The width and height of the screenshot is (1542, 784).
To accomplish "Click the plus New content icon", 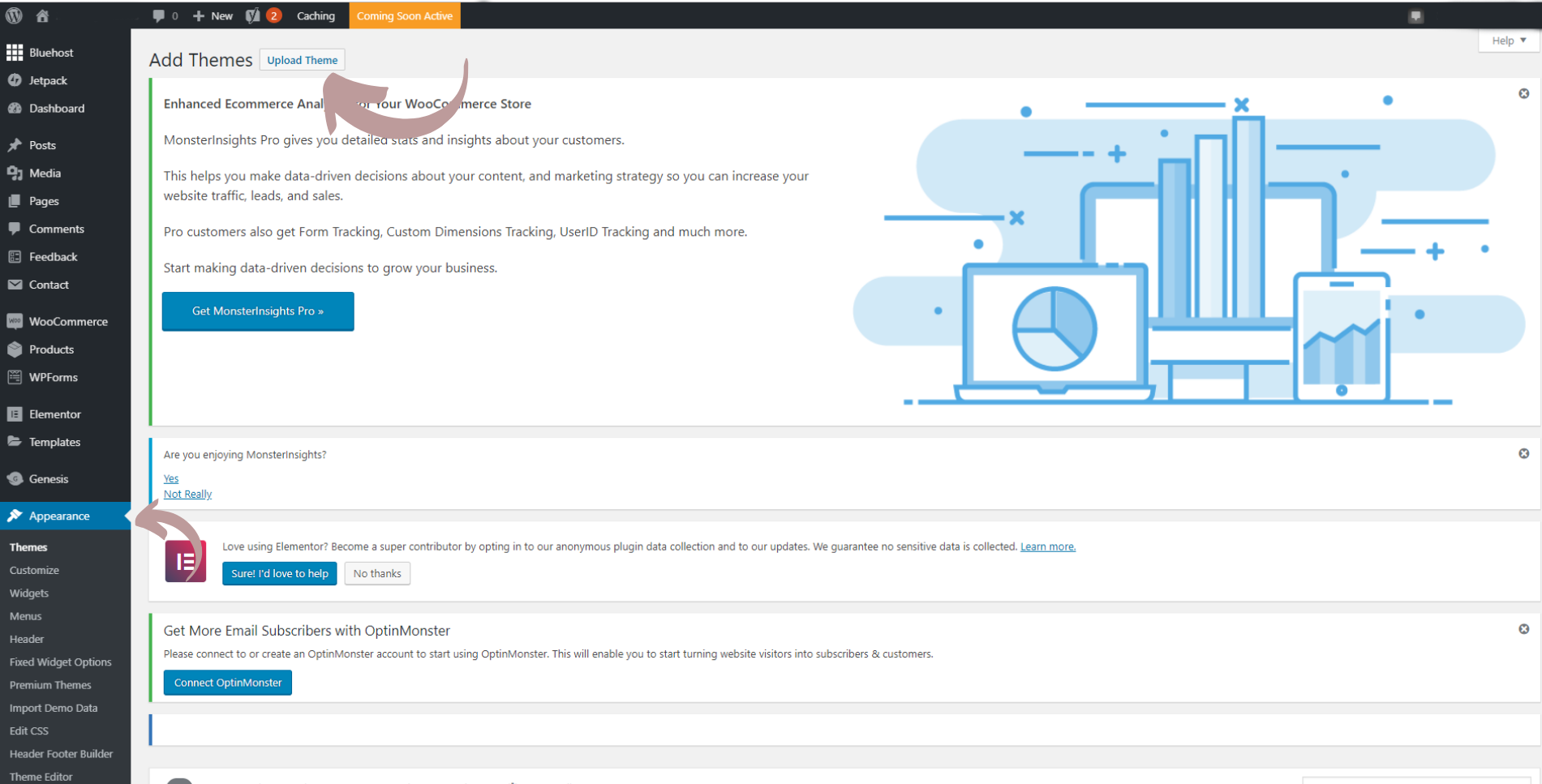I will 198,15.
